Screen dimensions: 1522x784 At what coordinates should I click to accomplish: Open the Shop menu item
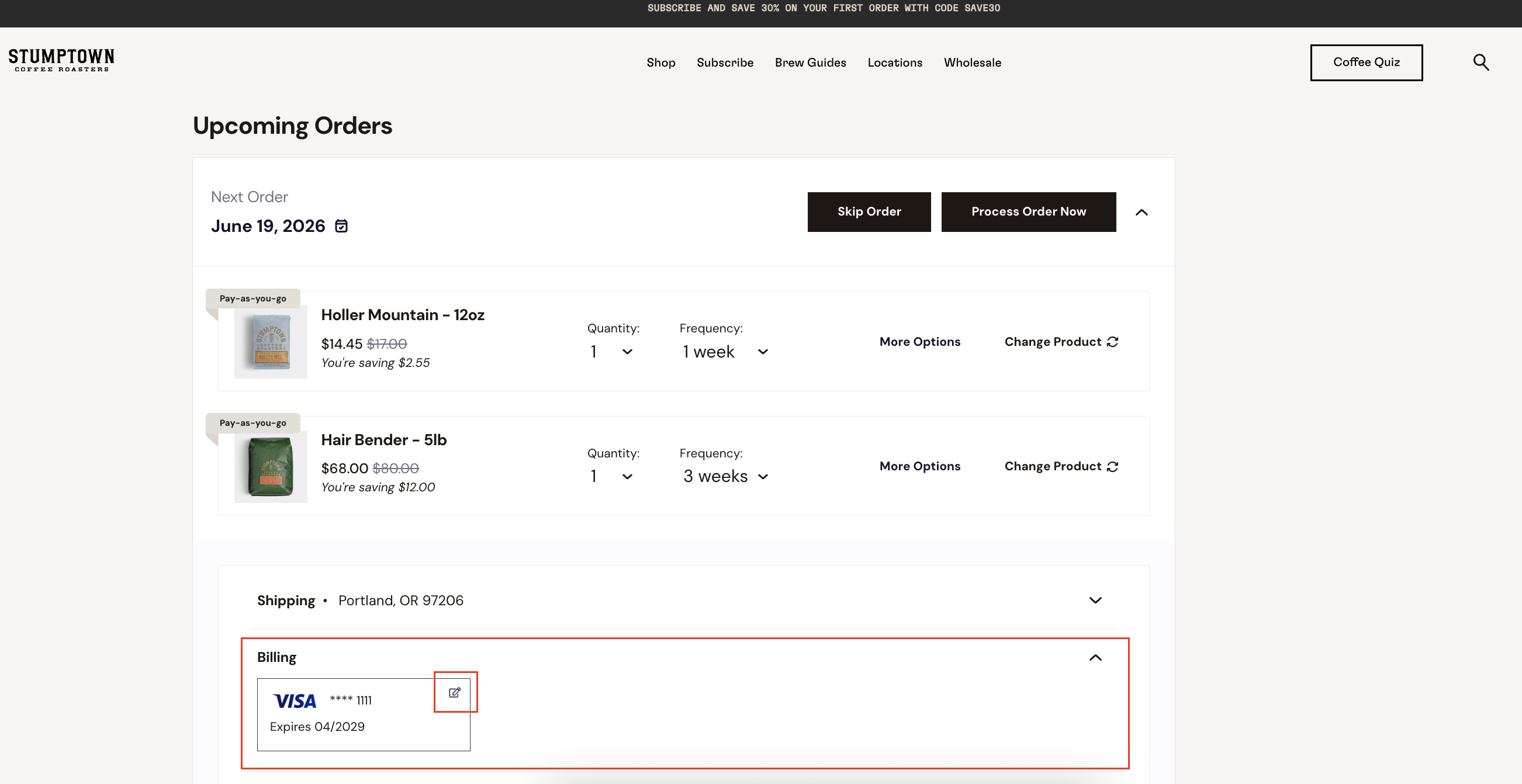coord(660,63)
